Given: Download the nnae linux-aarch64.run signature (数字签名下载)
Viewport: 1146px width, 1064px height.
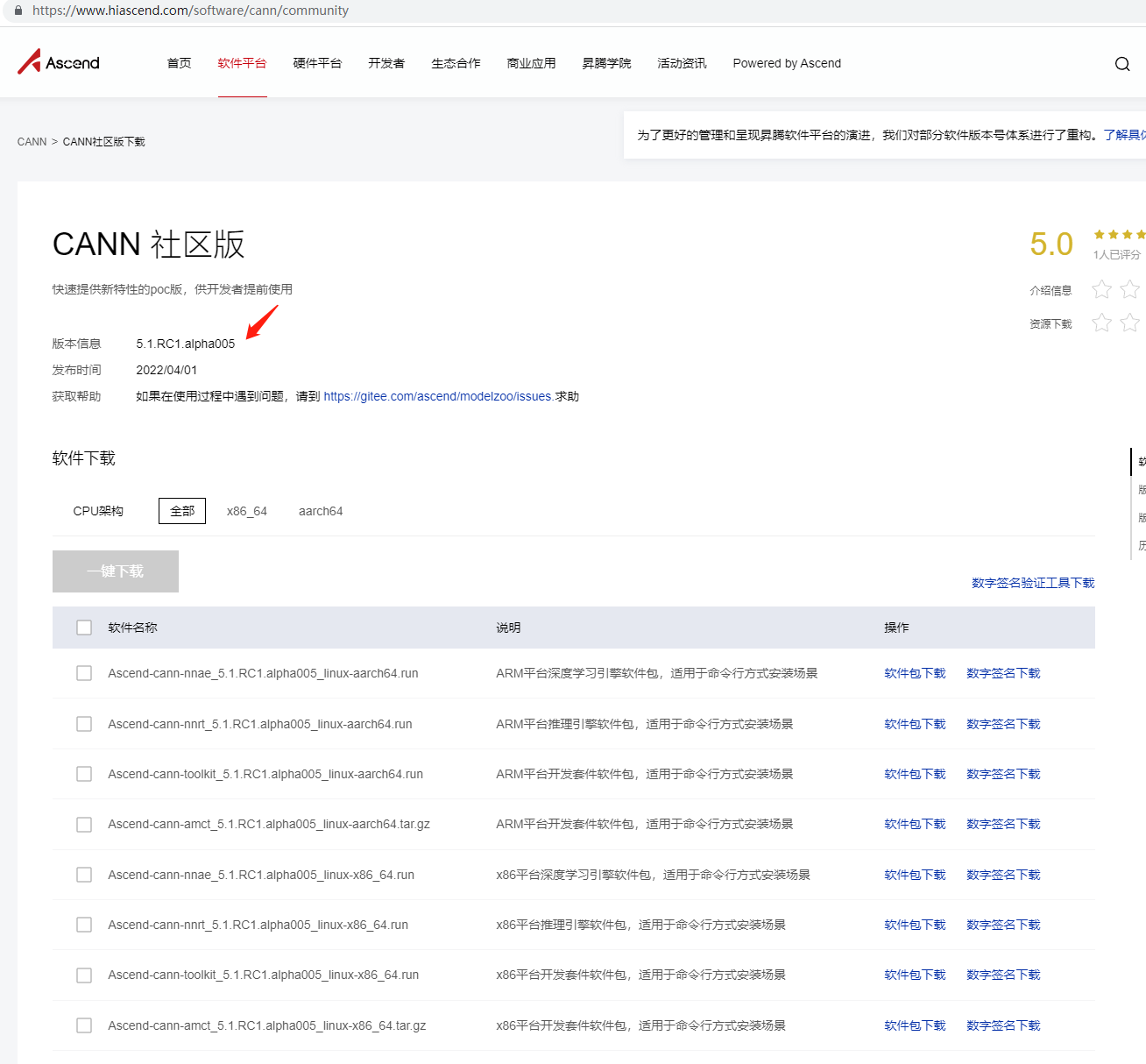Looking at the screenshot, I should 1004,673.
